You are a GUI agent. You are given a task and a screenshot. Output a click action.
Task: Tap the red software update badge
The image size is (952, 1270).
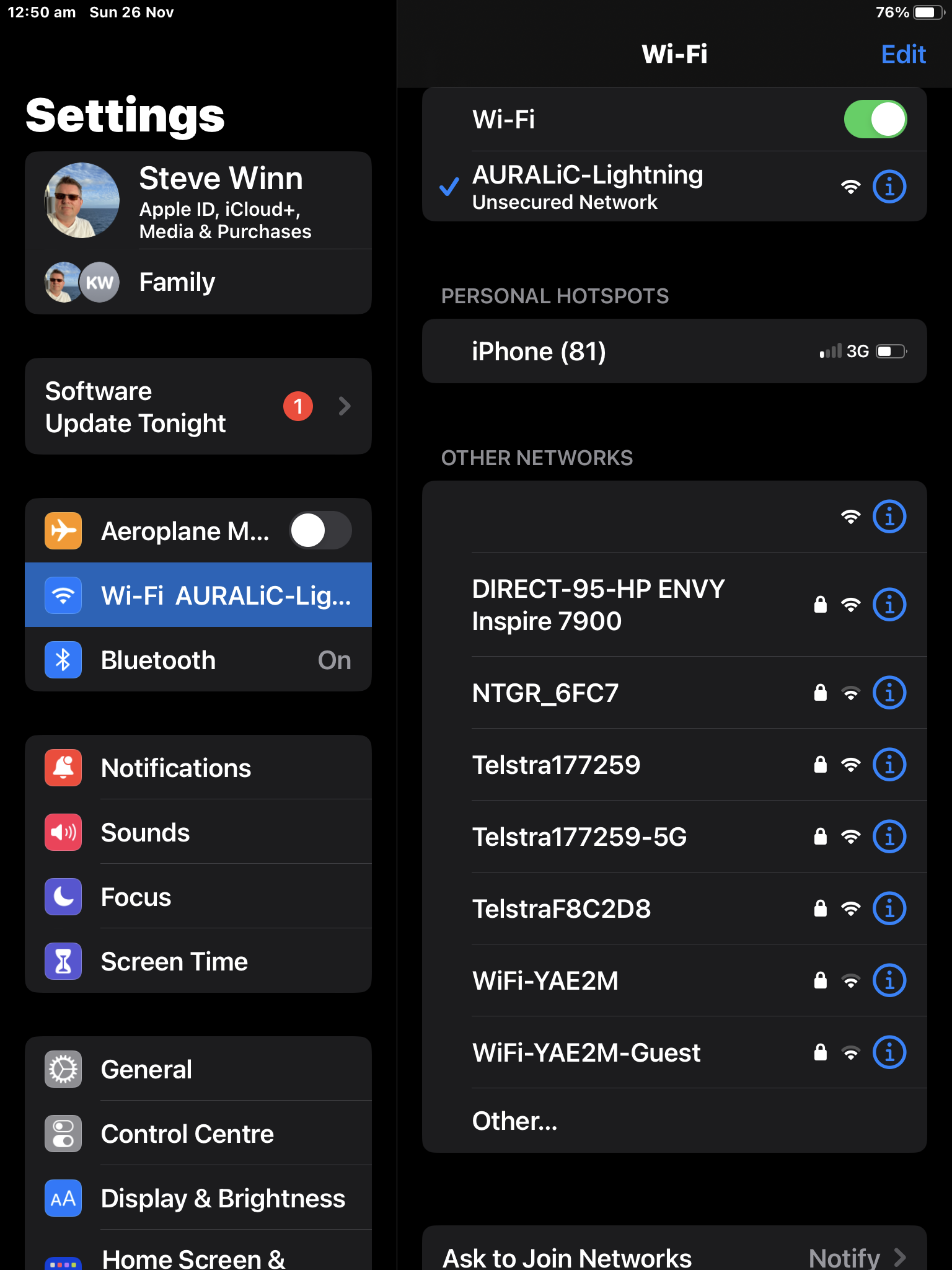click(x=298, y=406)
